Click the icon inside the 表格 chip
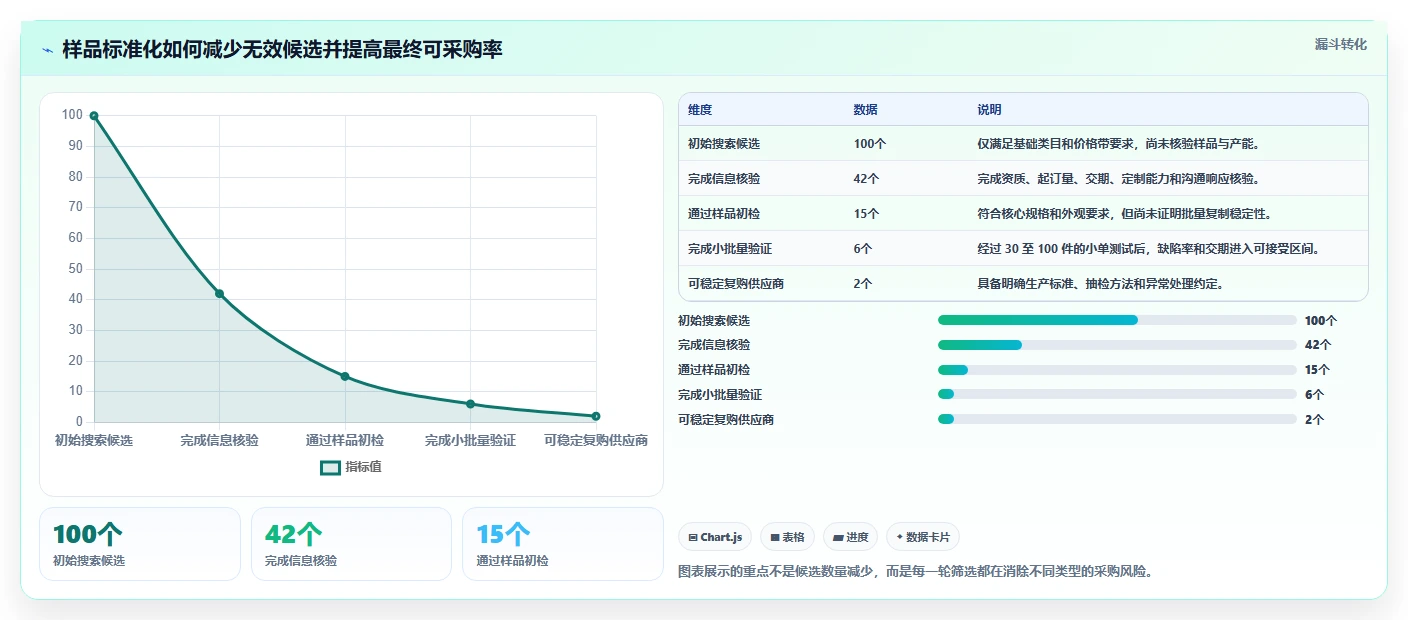1408x620 pixels. [775, 537]
